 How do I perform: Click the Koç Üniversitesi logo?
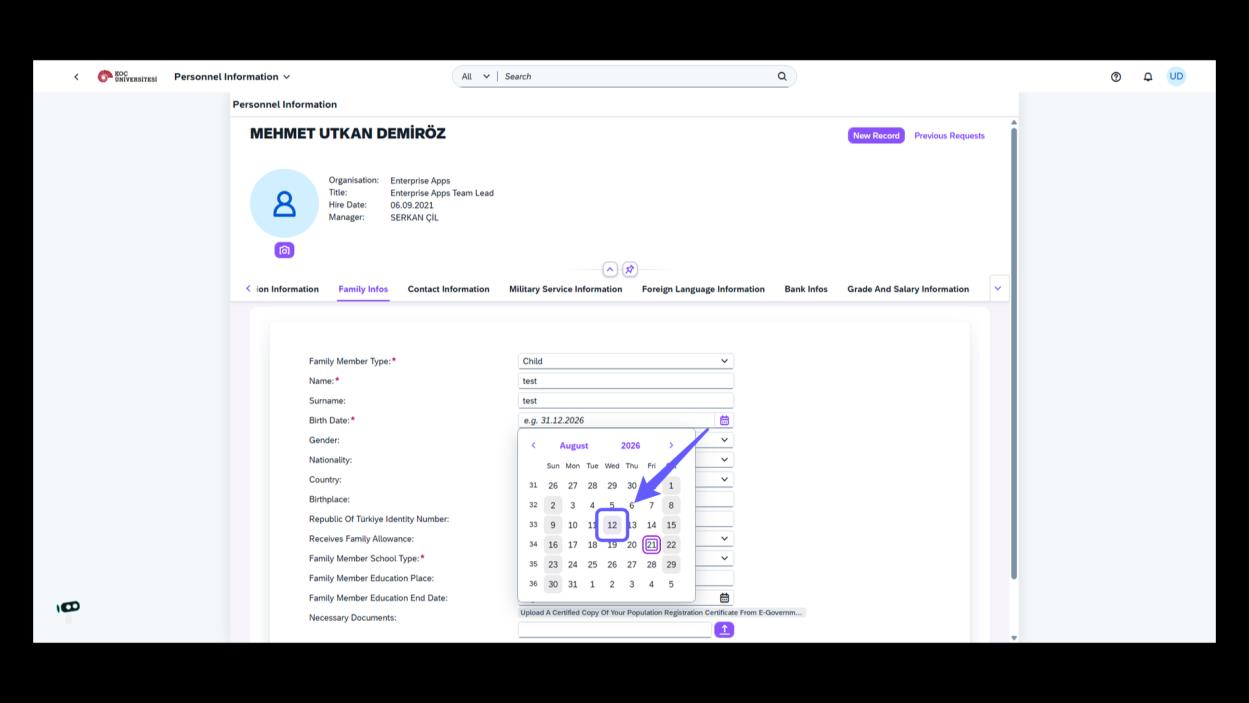[127, 77]
